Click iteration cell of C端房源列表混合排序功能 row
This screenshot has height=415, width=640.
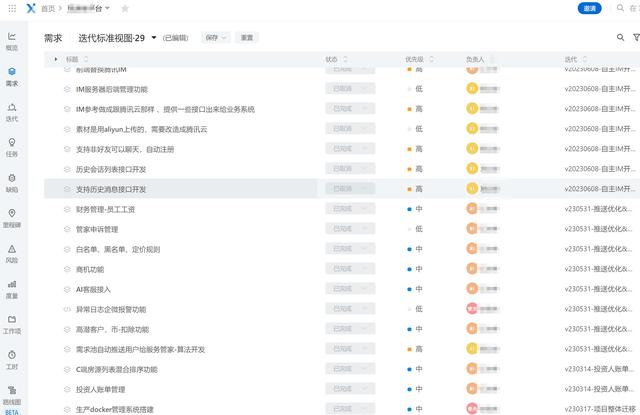point(600,369)
